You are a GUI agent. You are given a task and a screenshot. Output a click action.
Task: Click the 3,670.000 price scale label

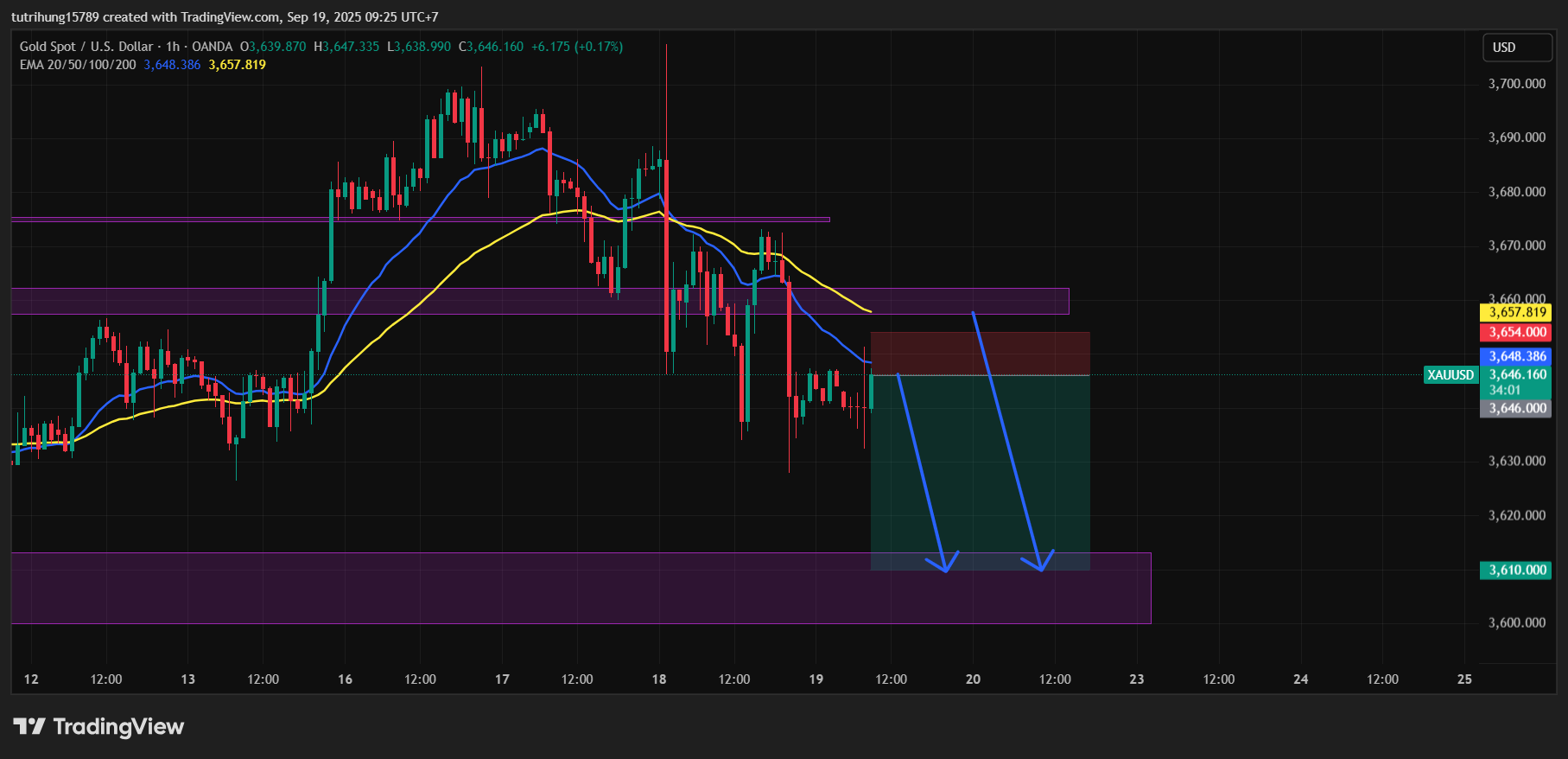(x=1517, y=246)
